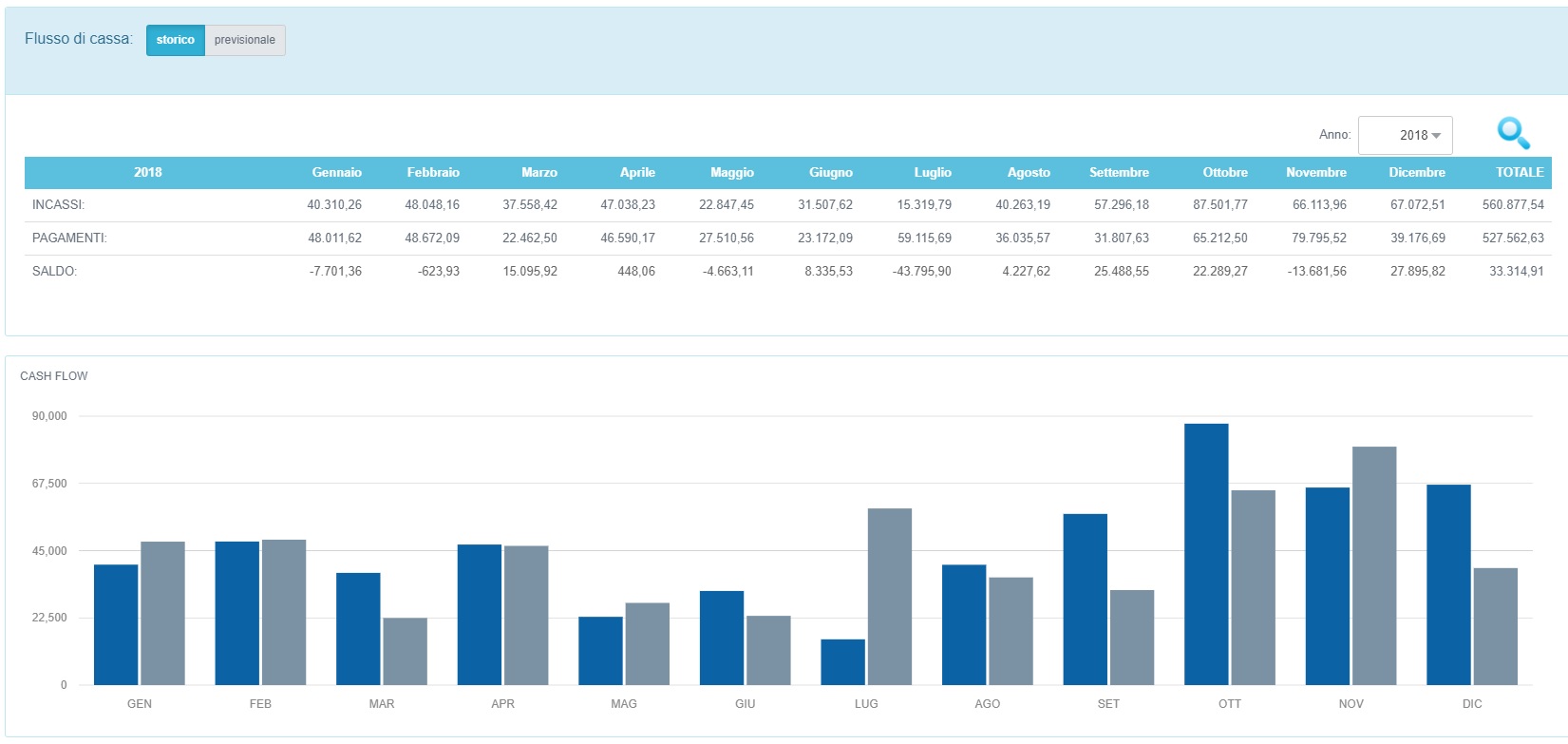Select the PAGAMENTI row label
The width and height of the screenshot is (1568, 744).
69,238
